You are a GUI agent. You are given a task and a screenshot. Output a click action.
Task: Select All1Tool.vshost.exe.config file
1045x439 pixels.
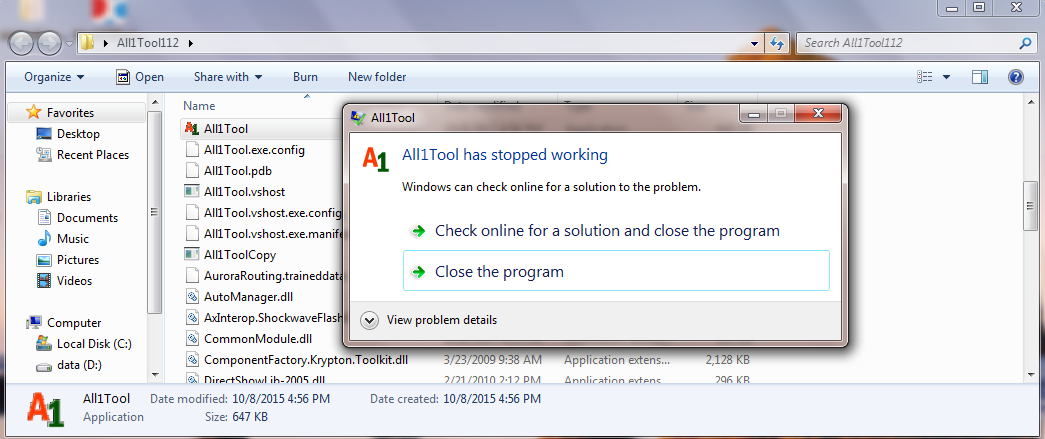click(x=273, y=213)
